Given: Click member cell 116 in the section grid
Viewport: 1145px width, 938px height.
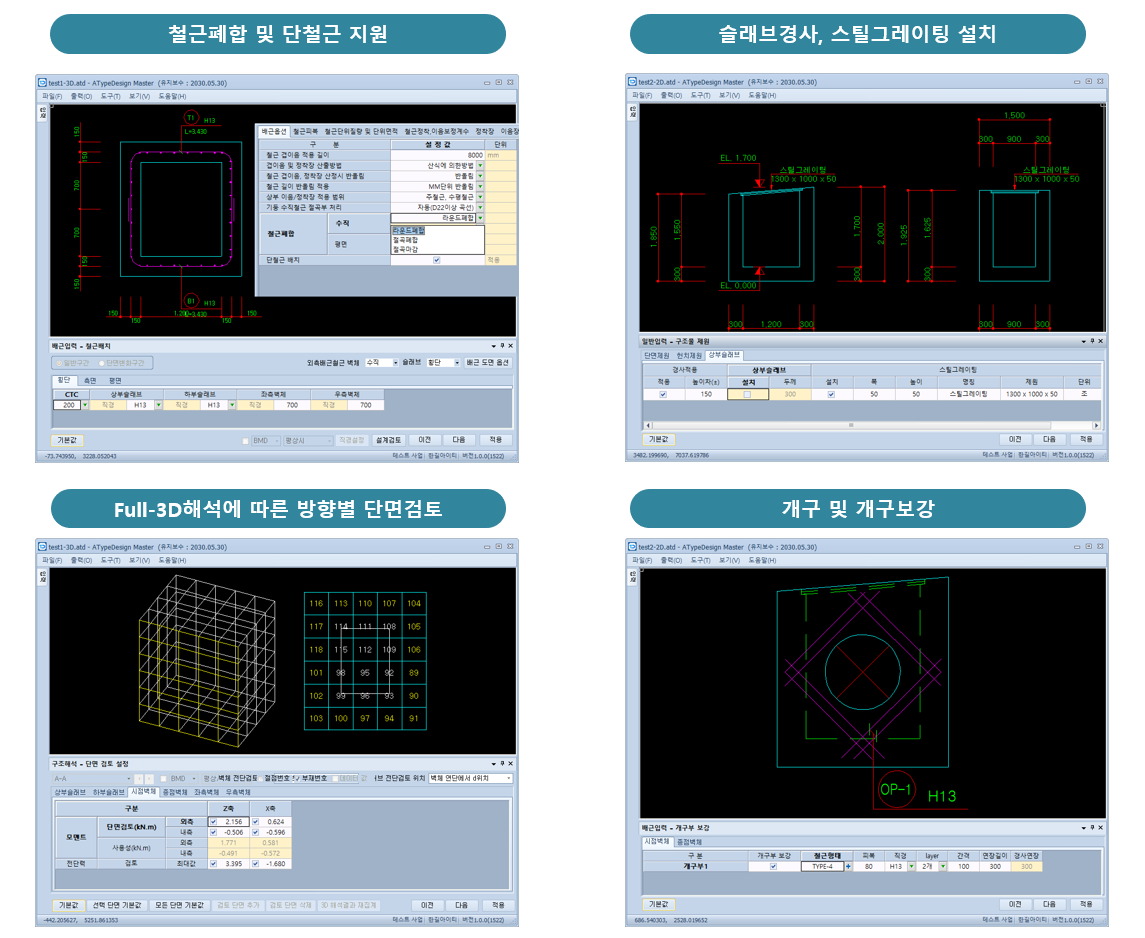Looking at the screenshot, I should (316, 604).
